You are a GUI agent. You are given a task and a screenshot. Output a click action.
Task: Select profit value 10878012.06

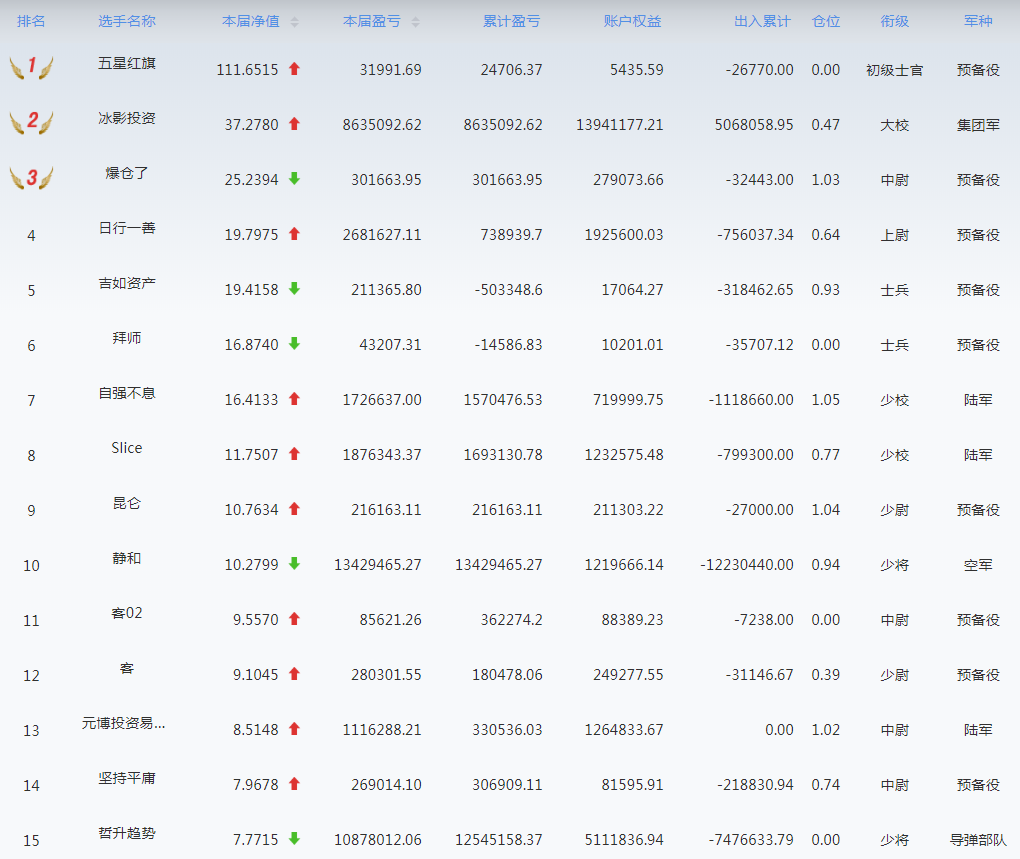pos(378,840)
